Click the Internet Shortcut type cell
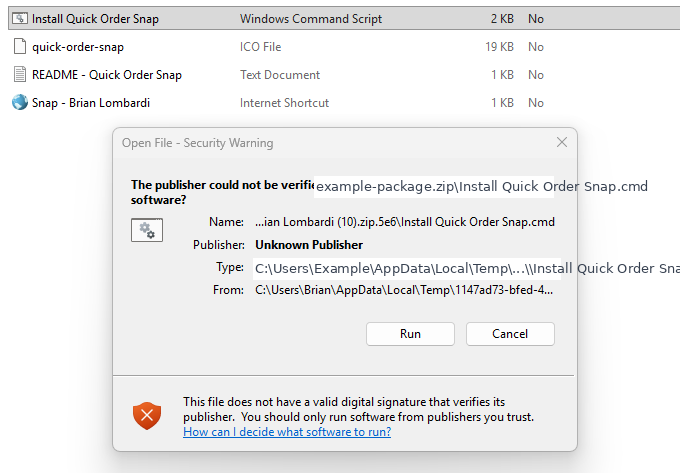680x473 pixels. point(284,103)
